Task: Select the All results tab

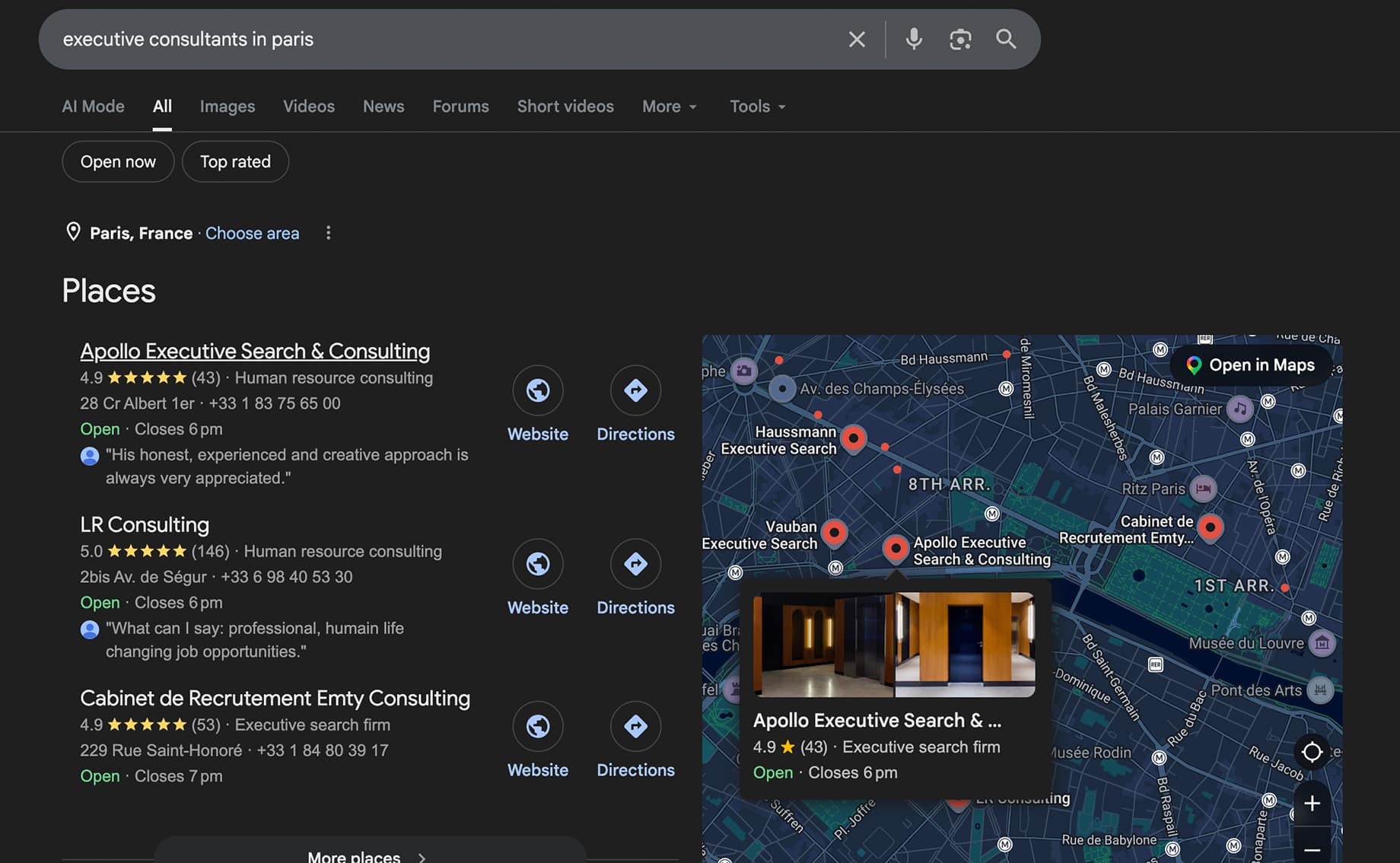Action: pyautogui.click(x=162, y=107)
